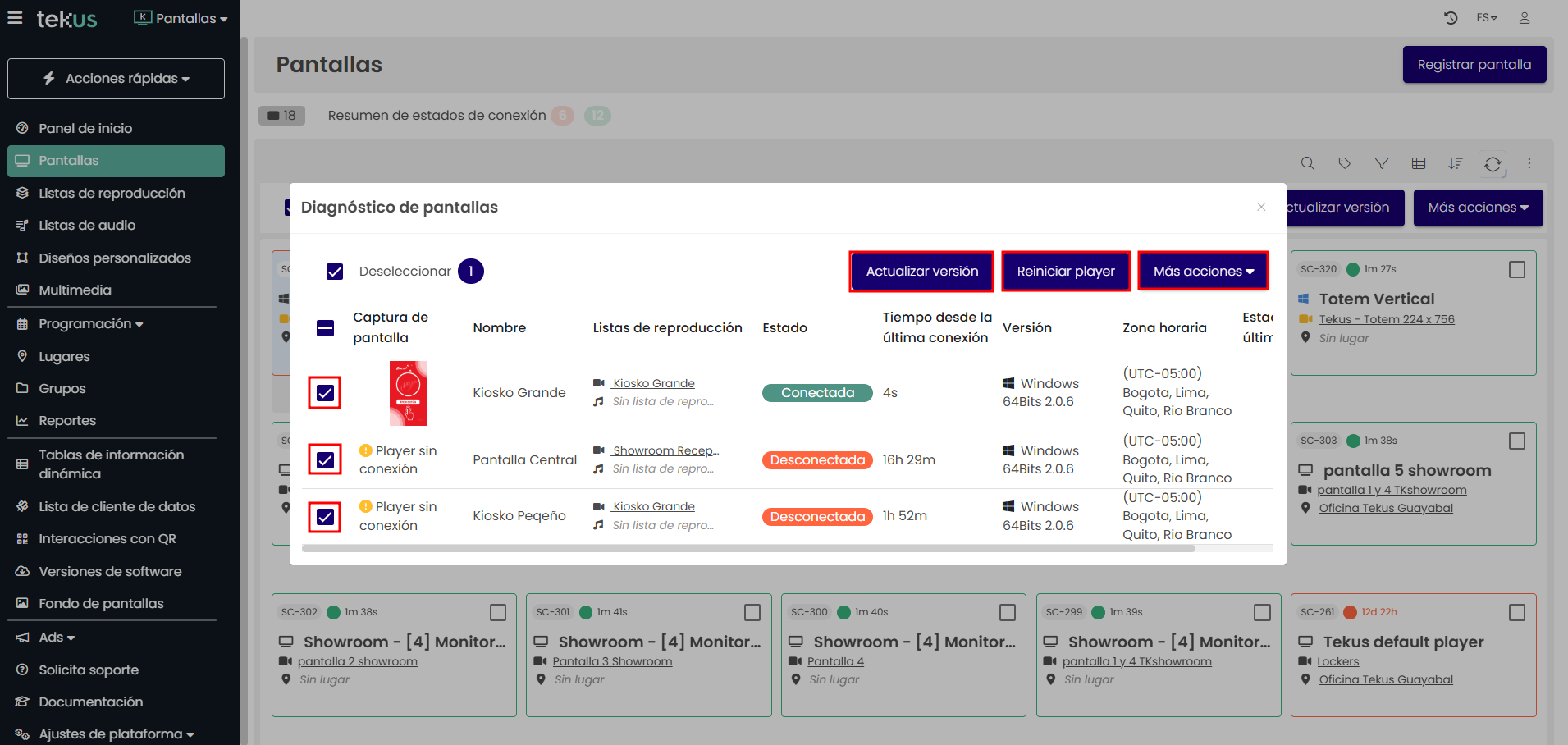Click the refresh sync icon
Screen dimensions: 1568x745
pyautogui.click(x=1493, y=164)
